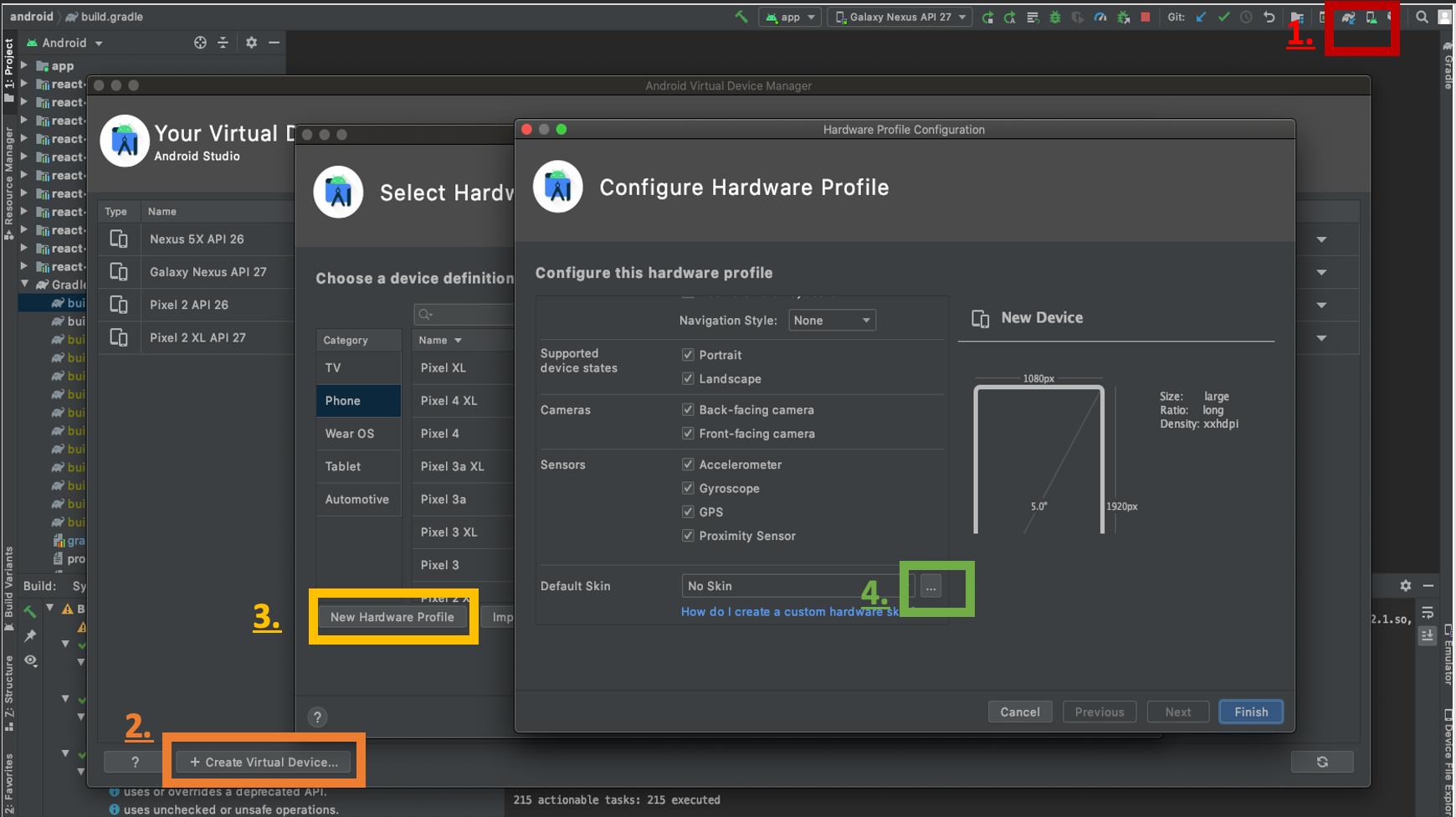The width and height of the screenshot is (1456, 817).
Task: Click the question mark help button in AVD Manager
Action: [x=135, y=762]
